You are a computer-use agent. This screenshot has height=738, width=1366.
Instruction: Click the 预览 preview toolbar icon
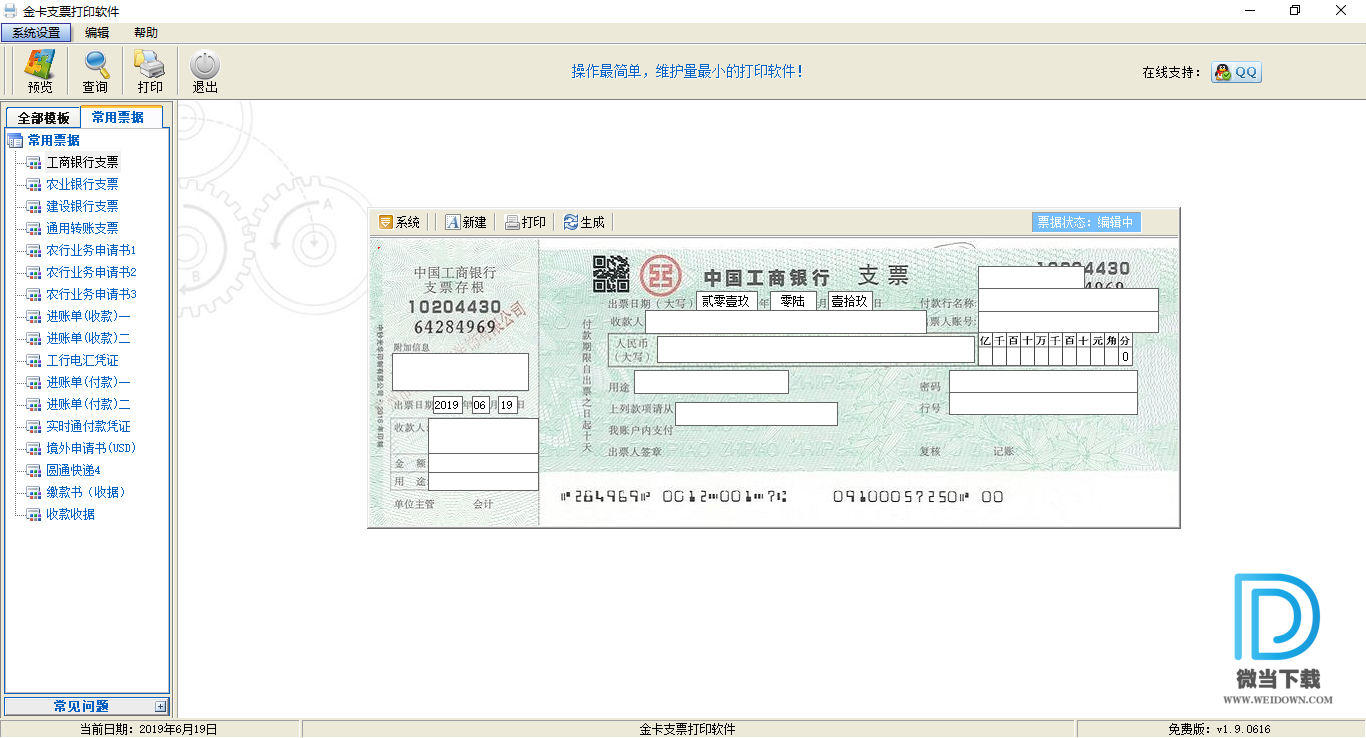[40, 72]
